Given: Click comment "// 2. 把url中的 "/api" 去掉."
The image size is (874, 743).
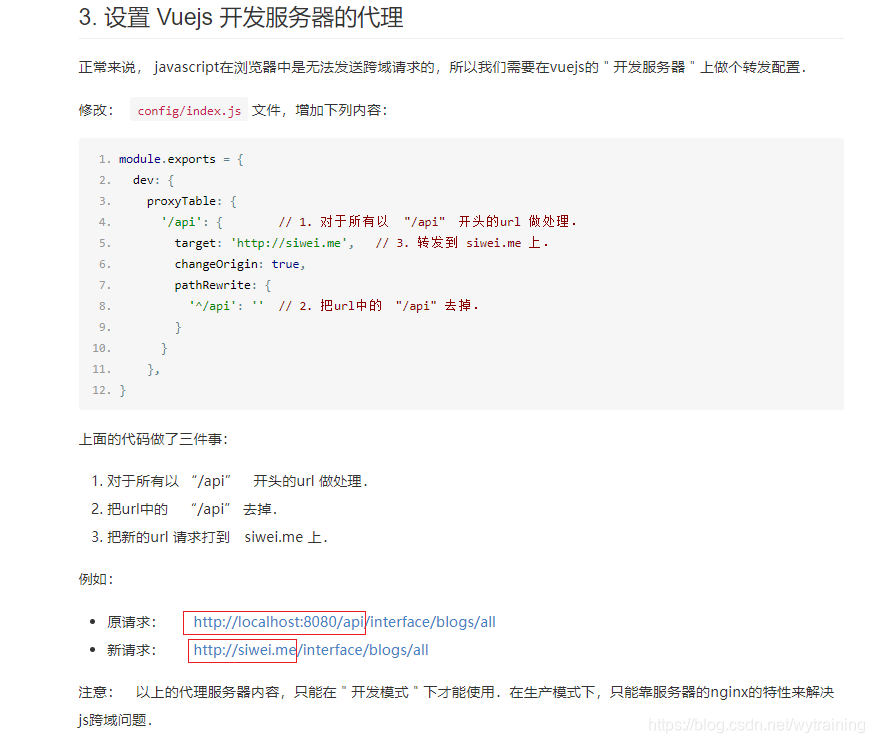Looking at the screenshot, I should [378, 306].
